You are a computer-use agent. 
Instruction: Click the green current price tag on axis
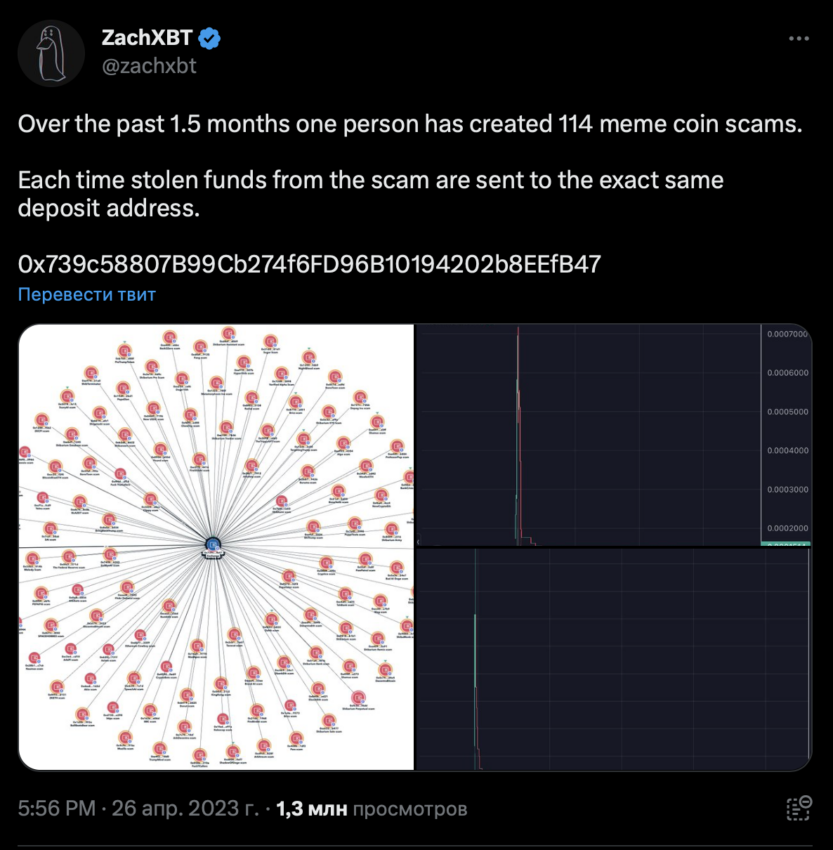(785, 544)
